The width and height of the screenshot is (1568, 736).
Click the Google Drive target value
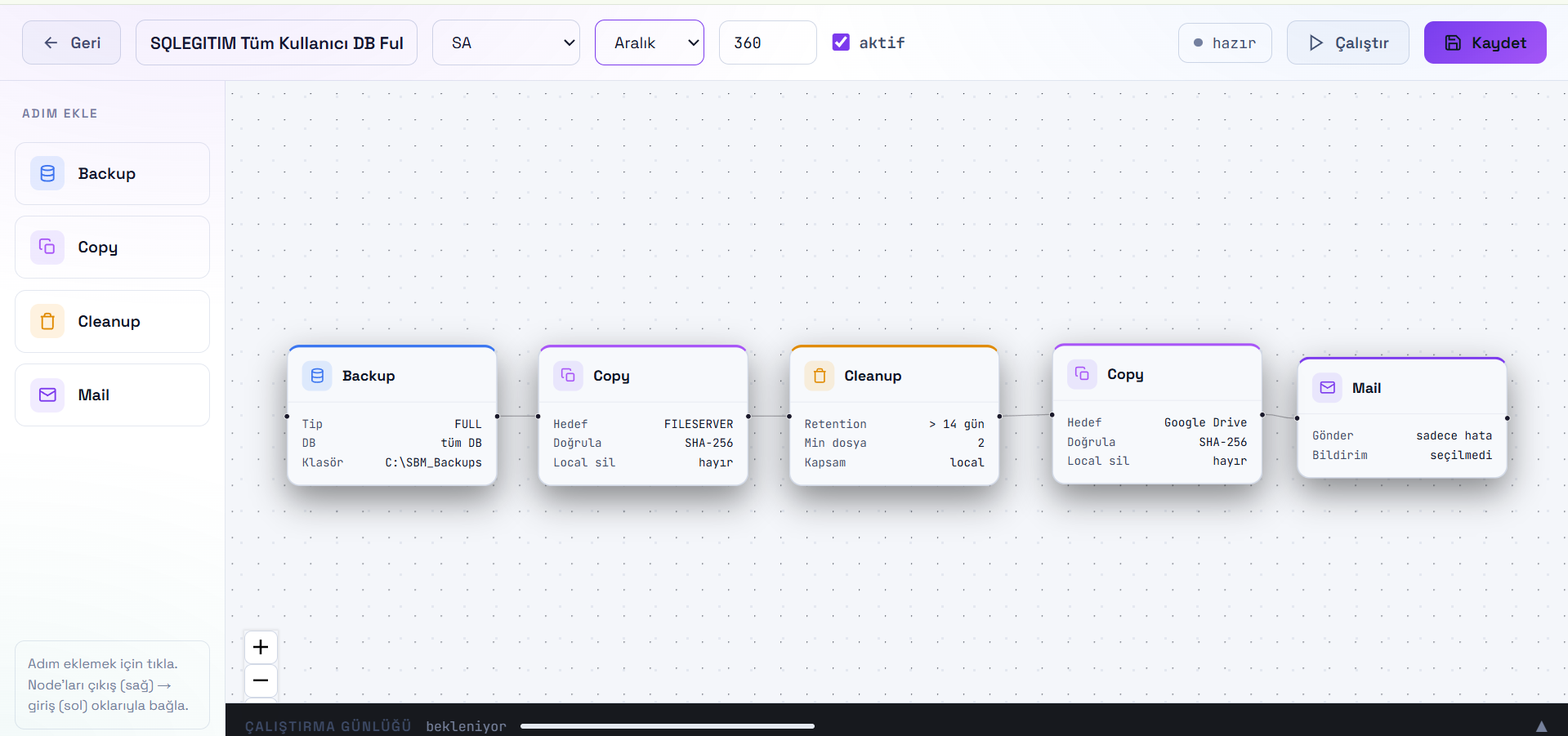[1205, 422]
